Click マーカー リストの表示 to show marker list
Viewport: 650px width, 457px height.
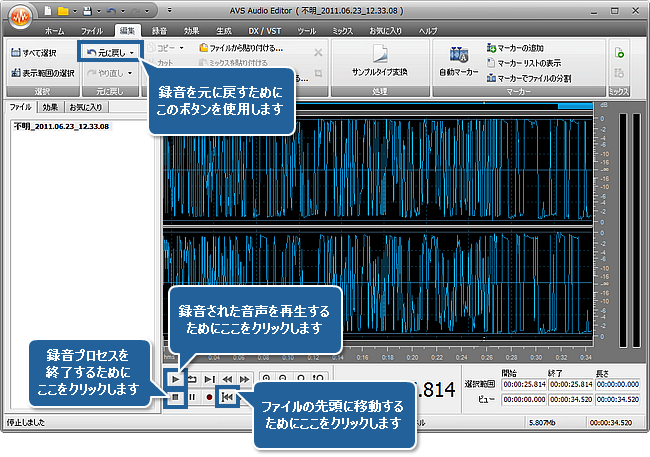[524, 63]
